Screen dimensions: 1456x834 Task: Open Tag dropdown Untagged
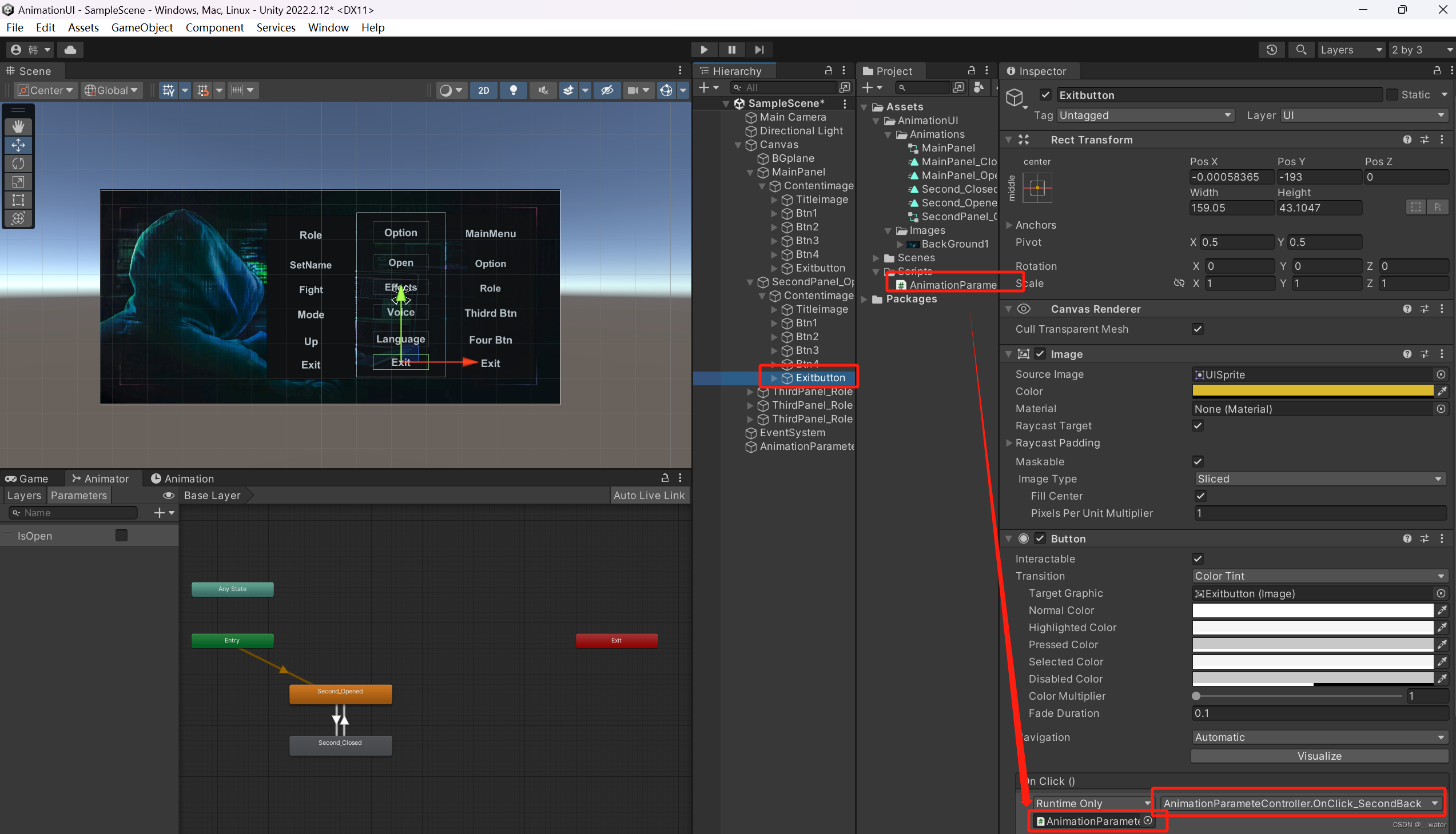coord(1145,115)
